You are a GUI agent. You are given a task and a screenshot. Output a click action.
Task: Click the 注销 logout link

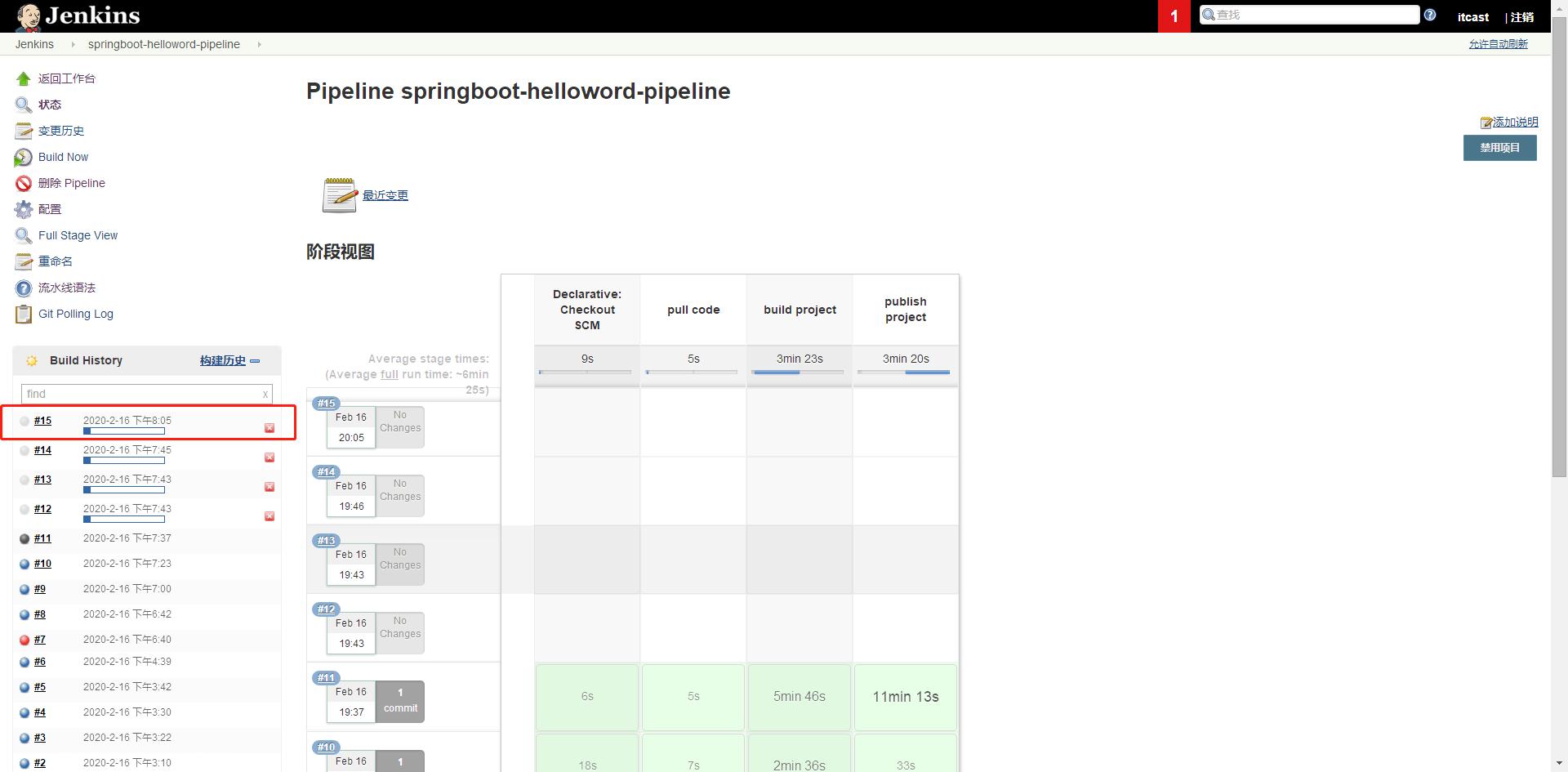[1521, 17]
